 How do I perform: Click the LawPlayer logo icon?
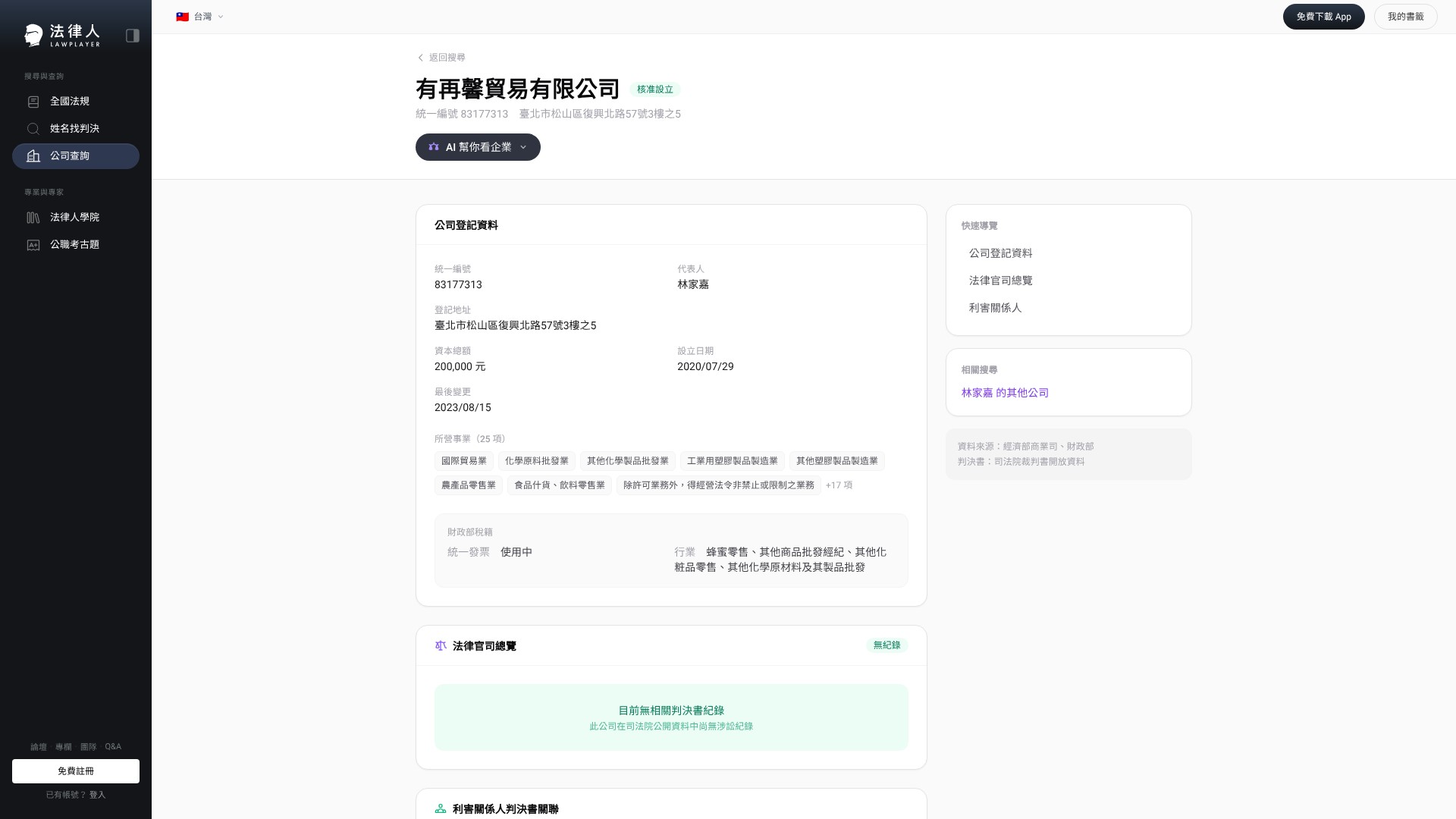click(x=33, y=35)
